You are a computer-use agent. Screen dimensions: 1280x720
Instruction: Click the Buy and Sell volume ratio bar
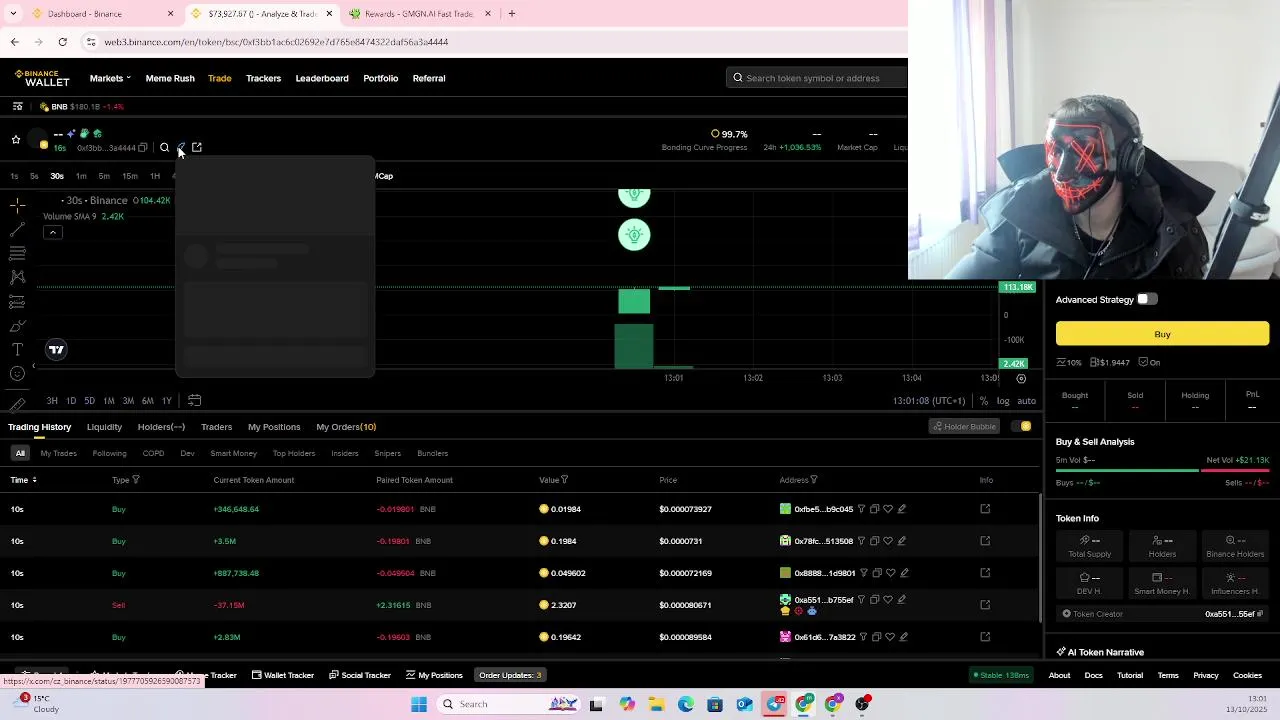pyautogui.click(x=1162, y=470)
